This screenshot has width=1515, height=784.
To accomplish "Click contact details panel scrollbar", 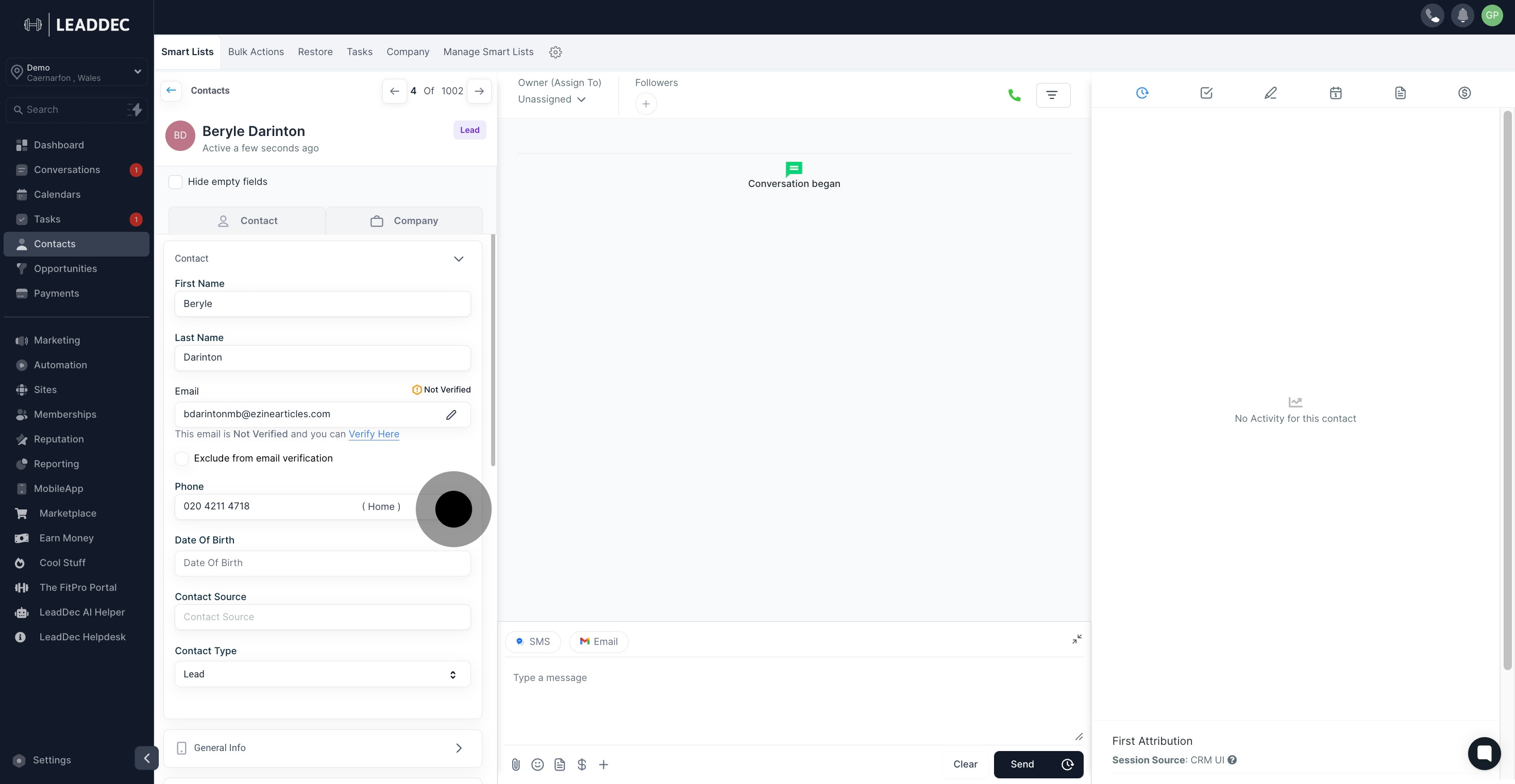I will [x=493, y=350].
